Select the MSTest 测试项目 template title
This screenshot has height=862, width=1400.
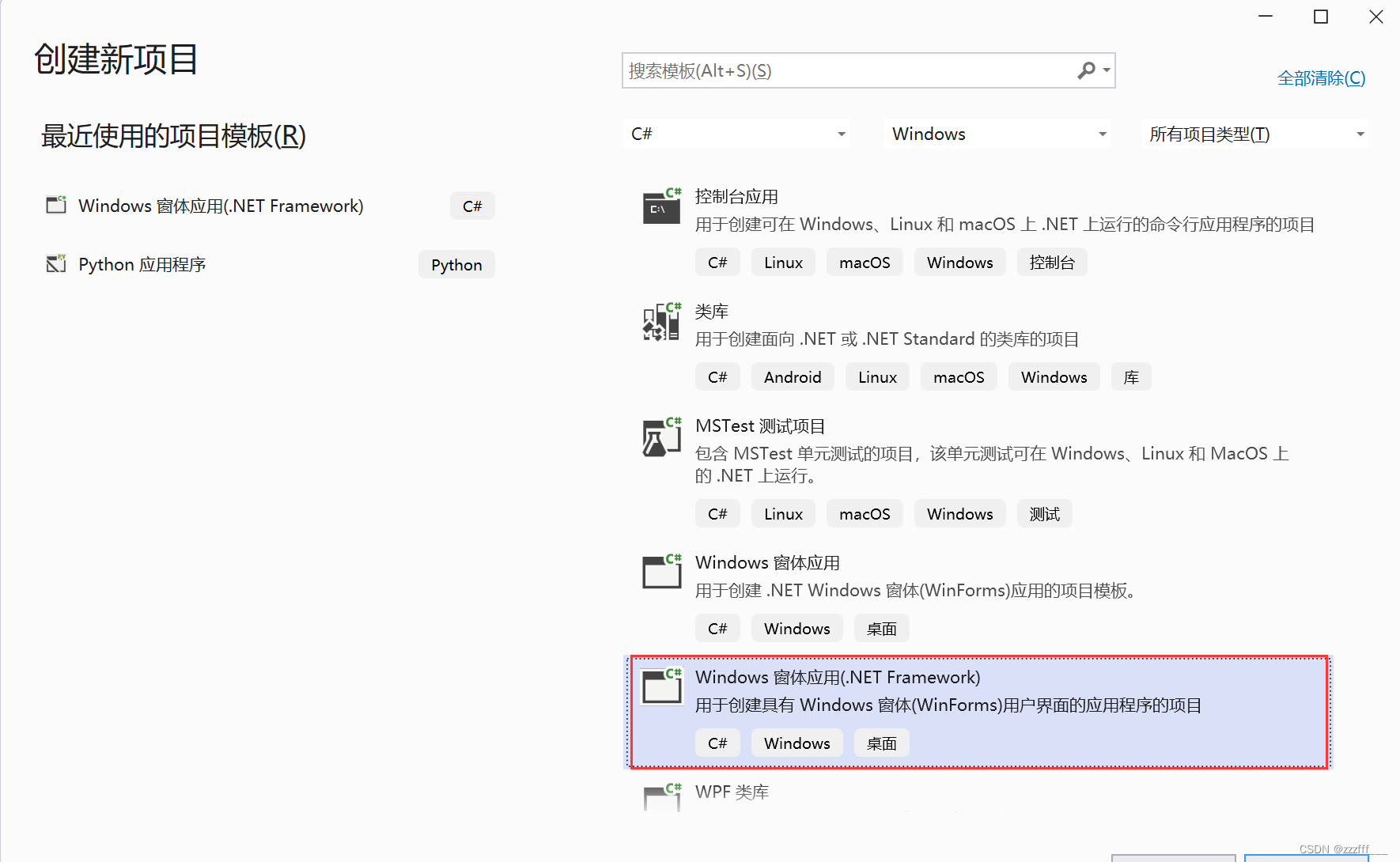click(760, 425)
